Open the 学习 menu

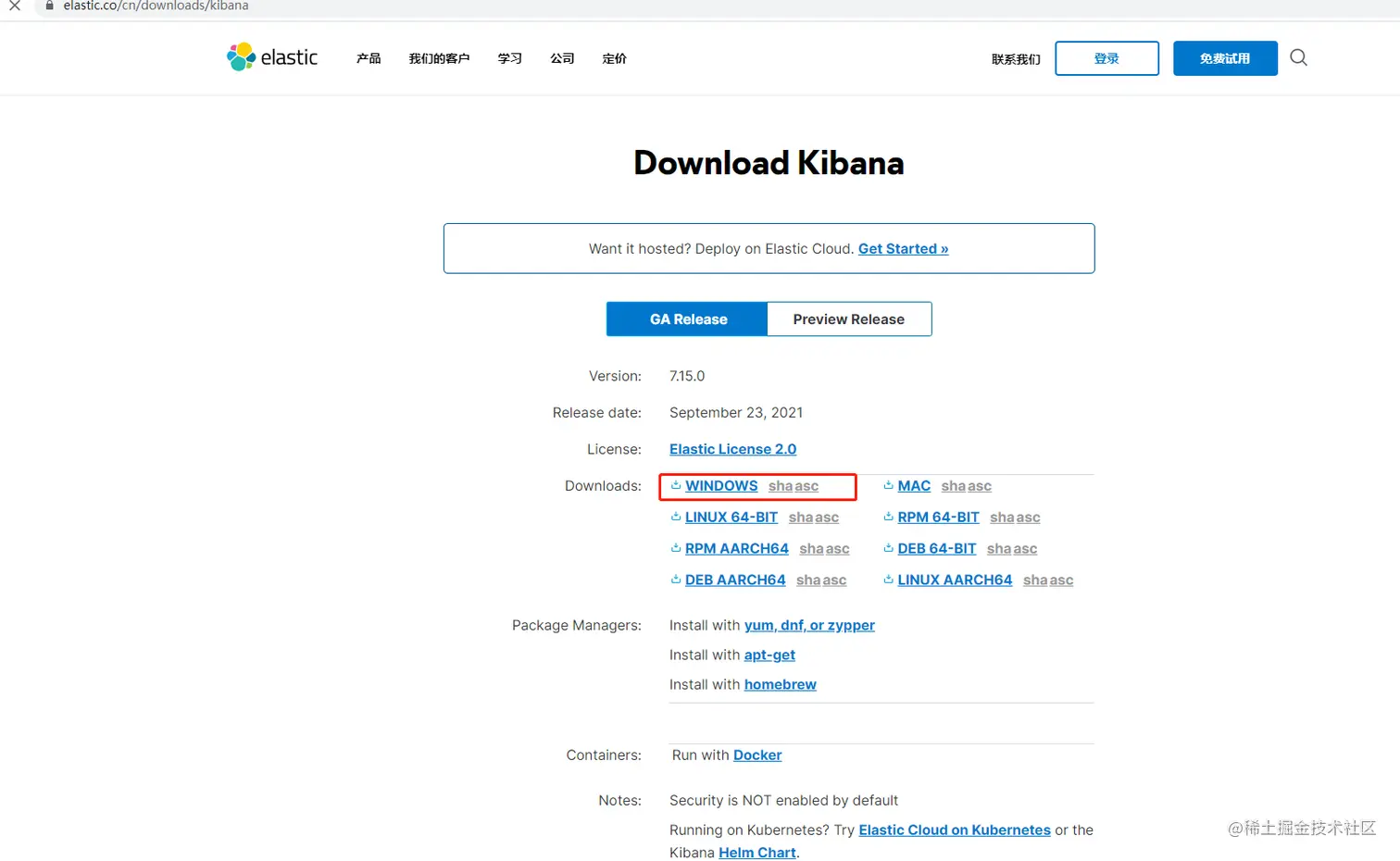(510, 58)
